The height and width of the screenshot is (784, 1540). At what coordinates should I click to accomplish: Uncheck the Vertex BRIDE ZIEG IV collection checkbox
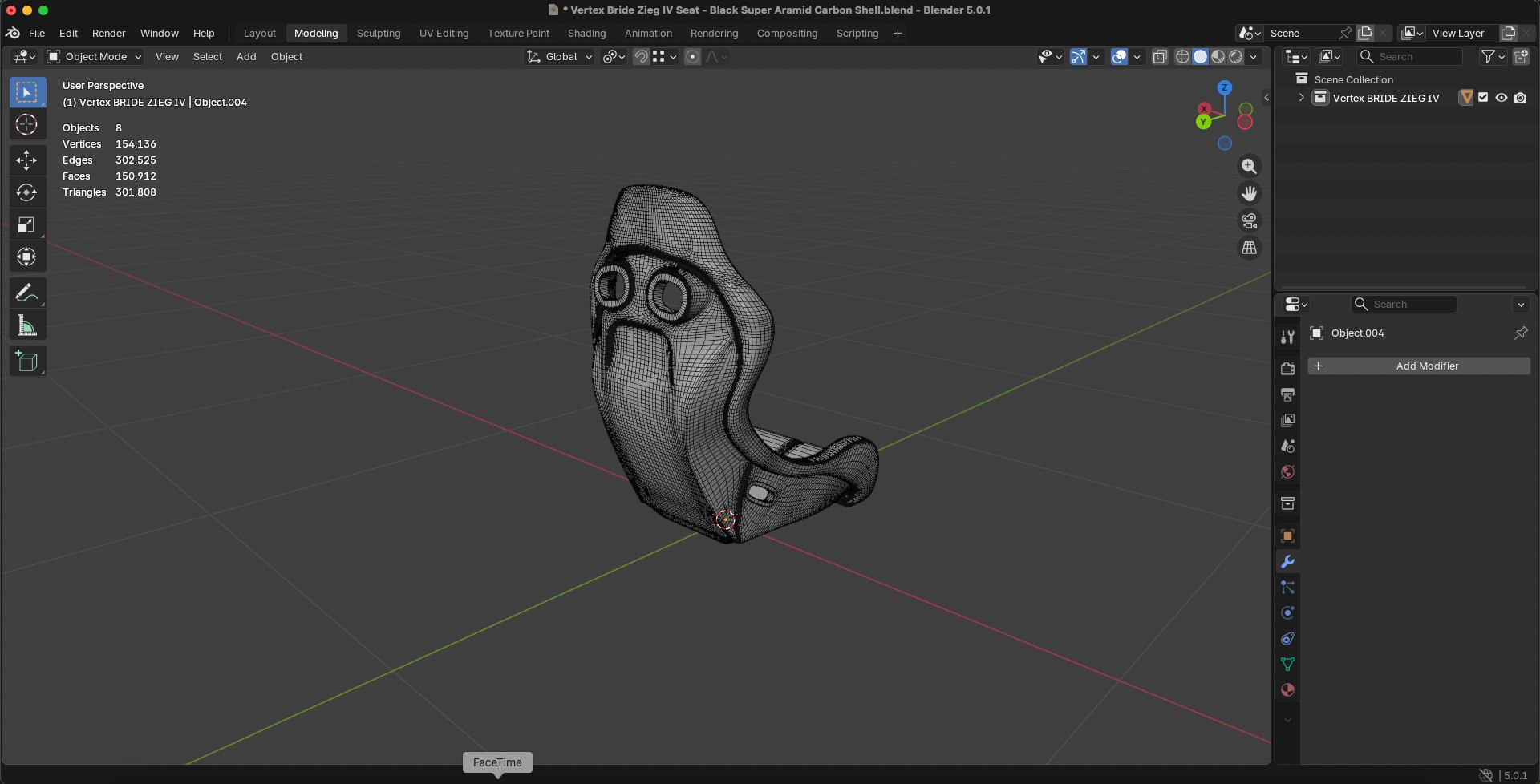tap(1483, 98)
